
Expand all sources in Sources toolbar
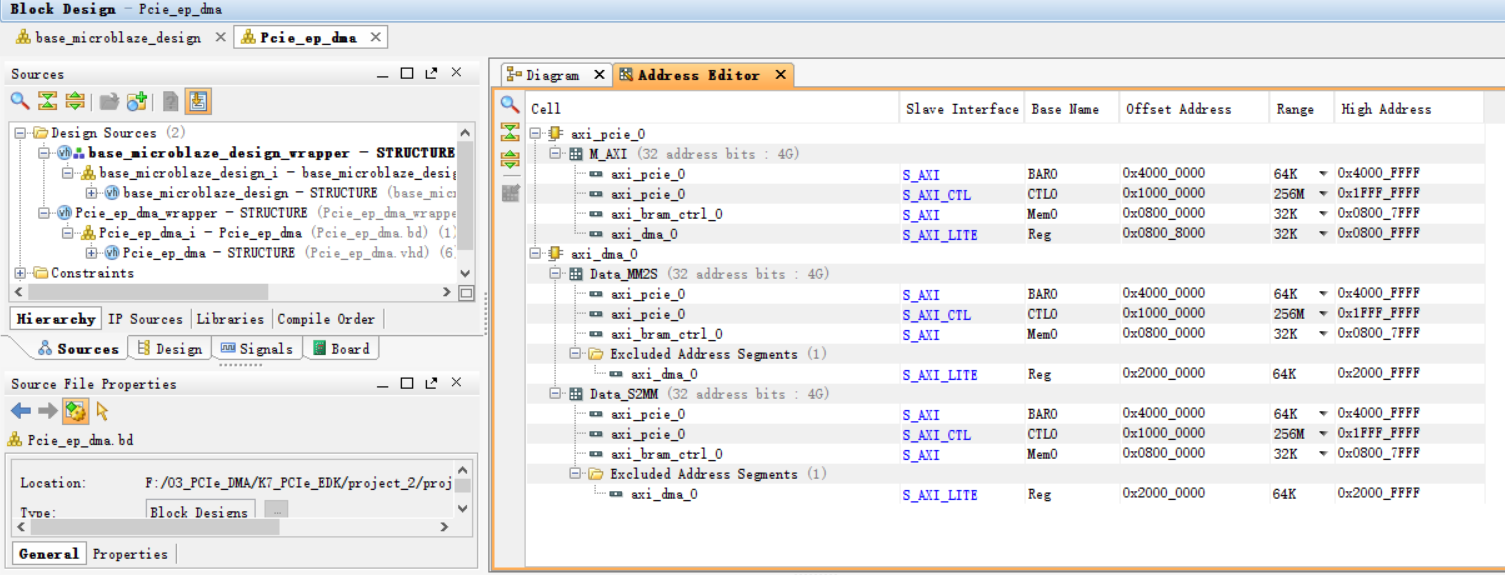(x=74, y=101)
